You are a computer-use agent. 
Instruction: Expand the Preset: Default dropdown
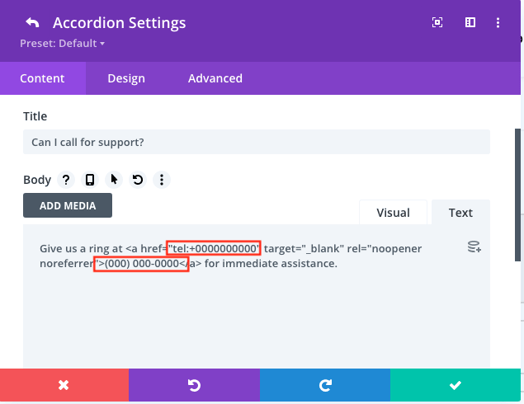click(62, 43)
